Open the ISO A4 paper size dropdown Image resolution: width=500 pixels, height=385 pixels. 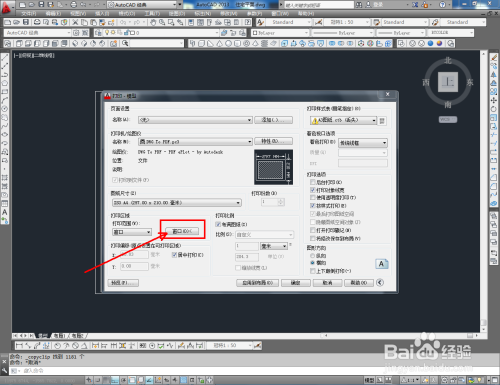point(177,203)
